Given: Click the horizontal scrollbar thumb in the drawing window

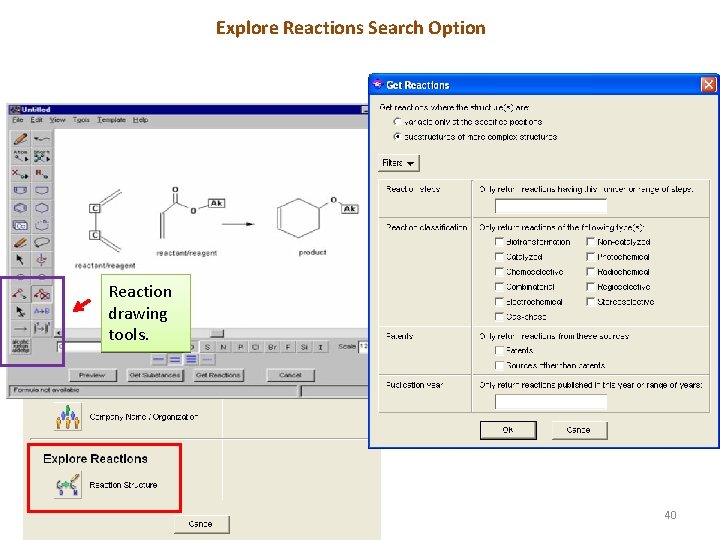Looking at the screenshot, I should (x=217, y=333).
